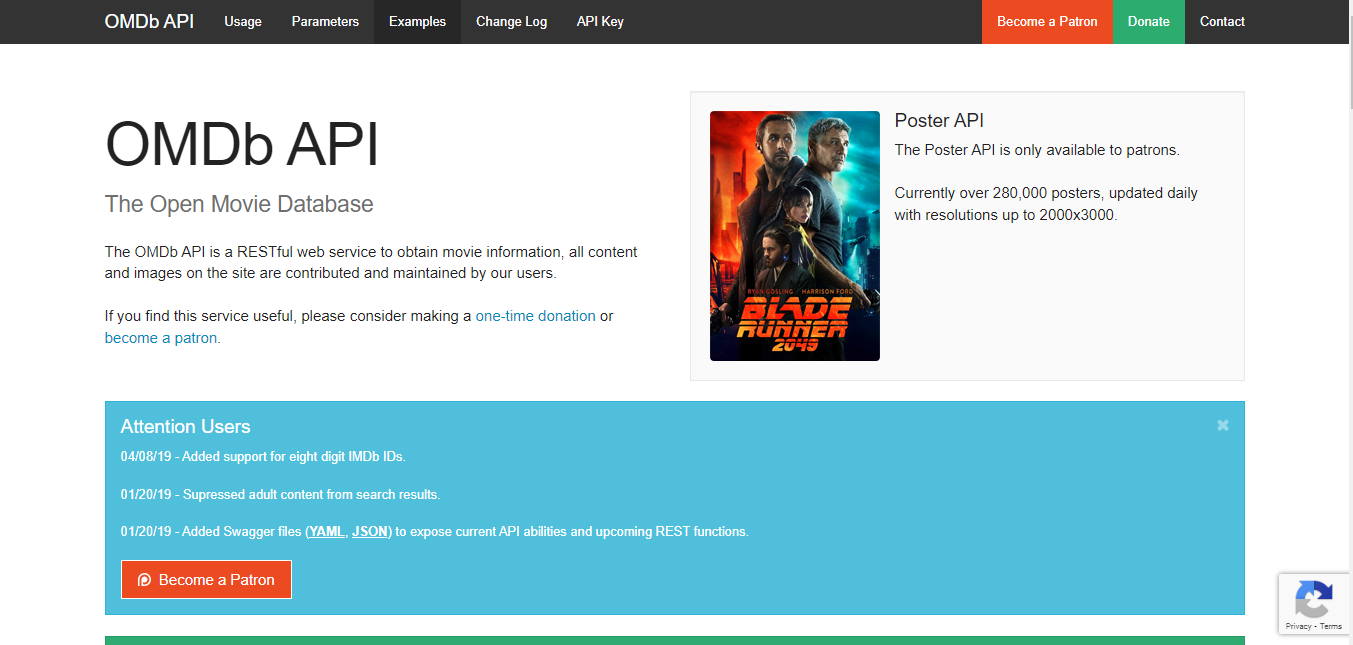The image size is (1353, 645).
Task: Open the YAML Swagger file link
Action: (x=326, y=531)
